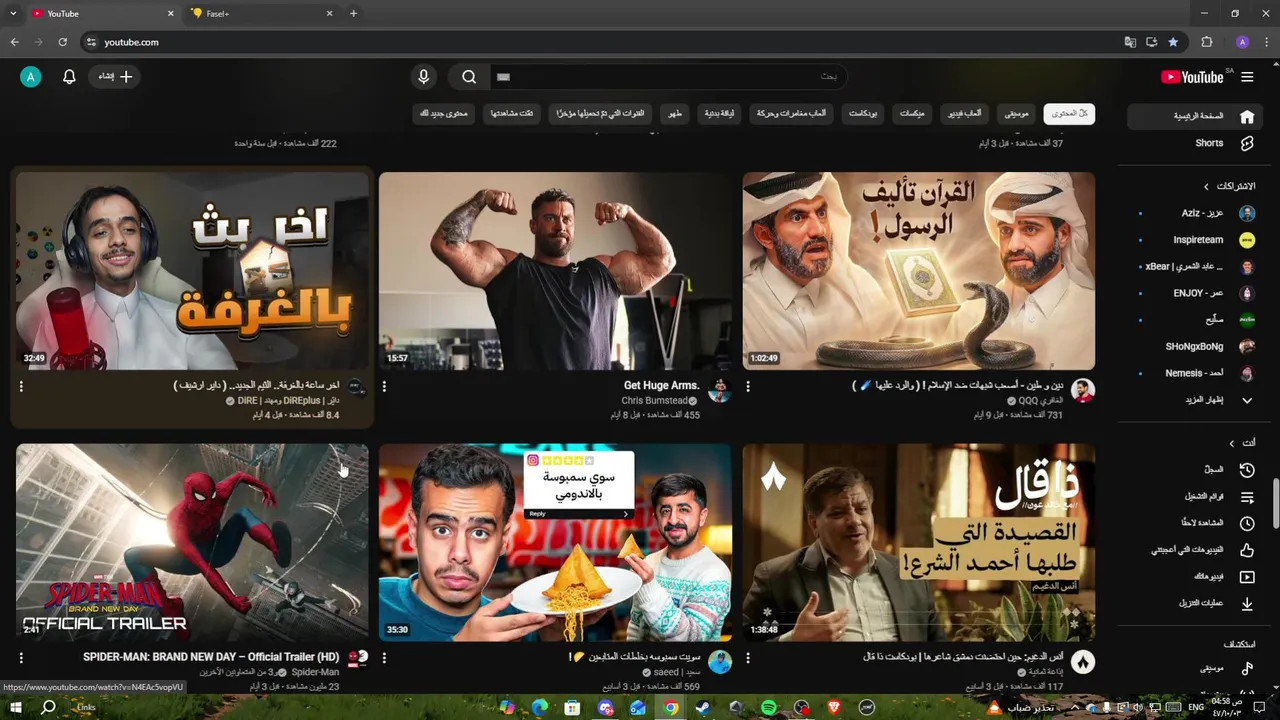The height and width of the screenshot is (720, 1280).
Task: Click Chris Bumstead channel avatar
Action: 719,390
